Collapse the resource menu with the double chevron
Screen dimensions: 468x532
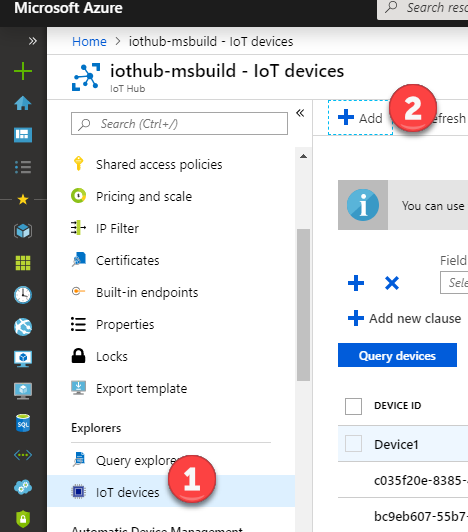[x=300, y=113]
